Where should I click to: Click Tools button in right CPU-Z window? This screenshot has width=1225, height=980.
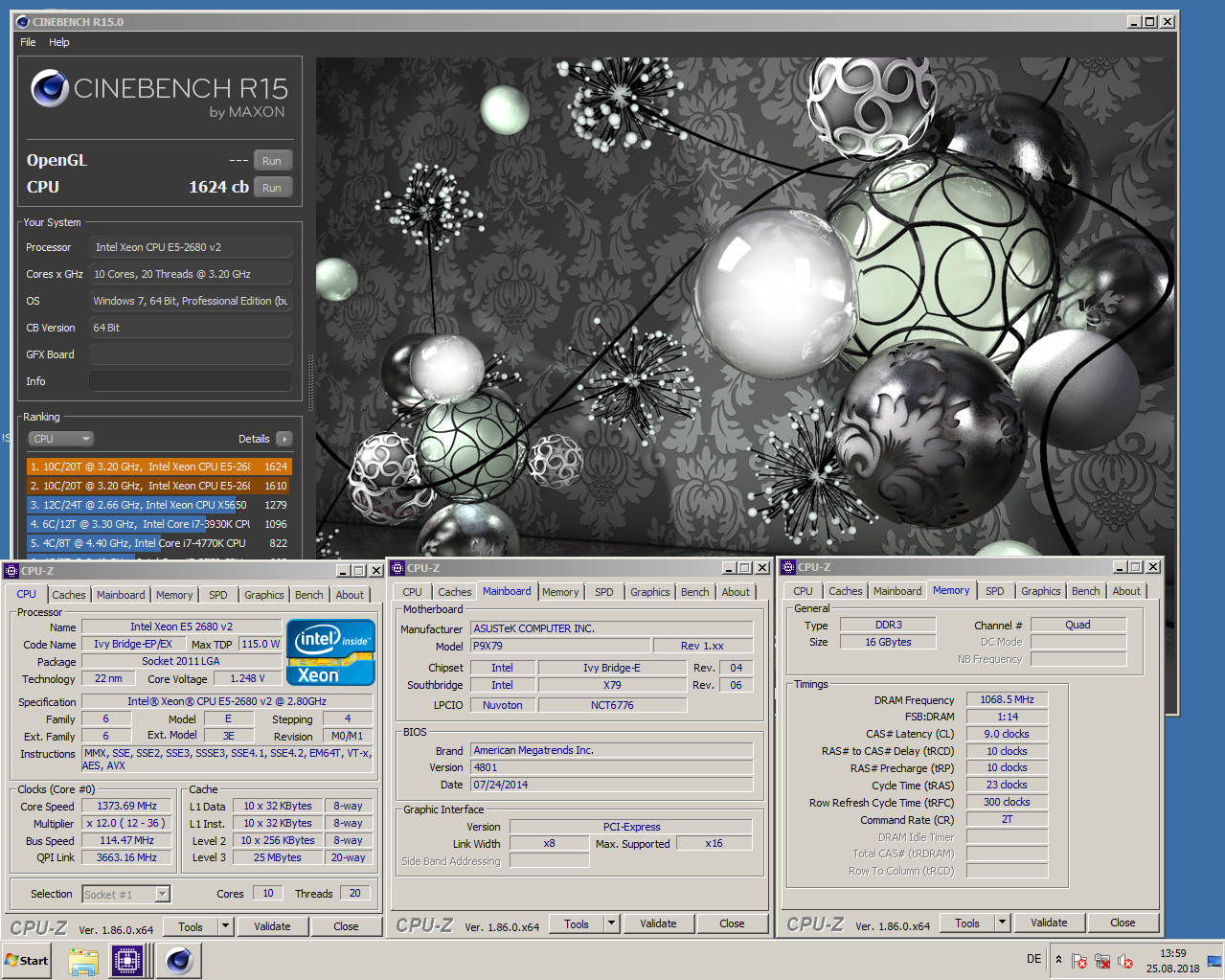(x=967, y=923)
